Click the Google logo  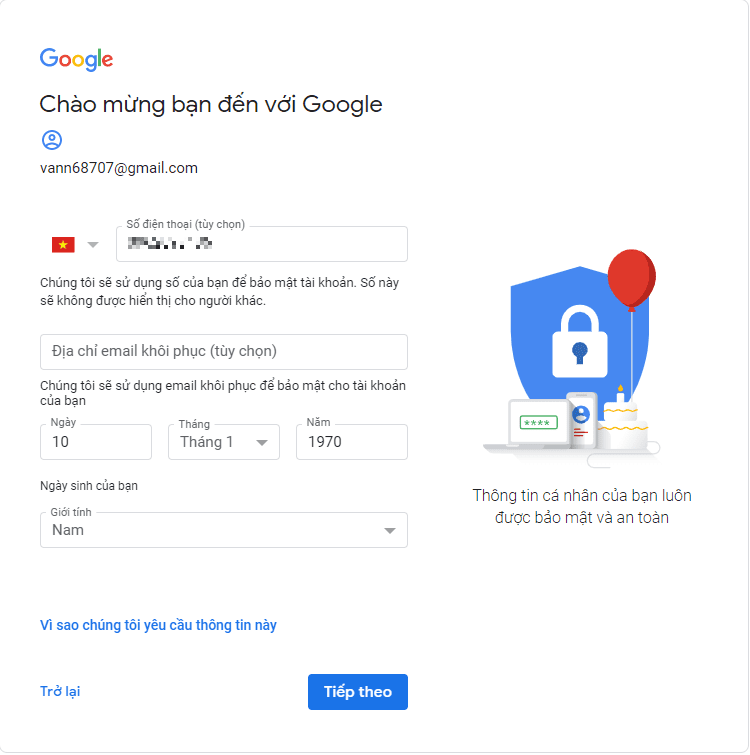(76, 59)
